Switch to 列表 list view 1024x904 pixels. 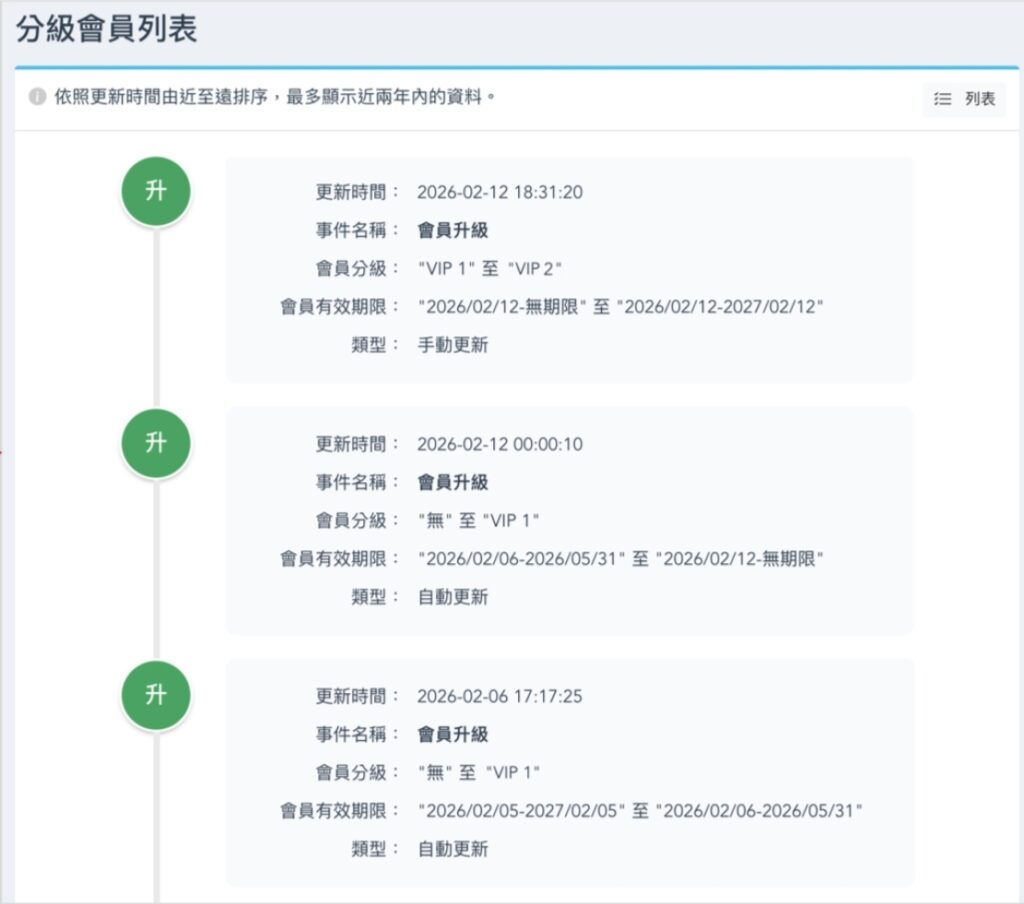coord(964,99)
